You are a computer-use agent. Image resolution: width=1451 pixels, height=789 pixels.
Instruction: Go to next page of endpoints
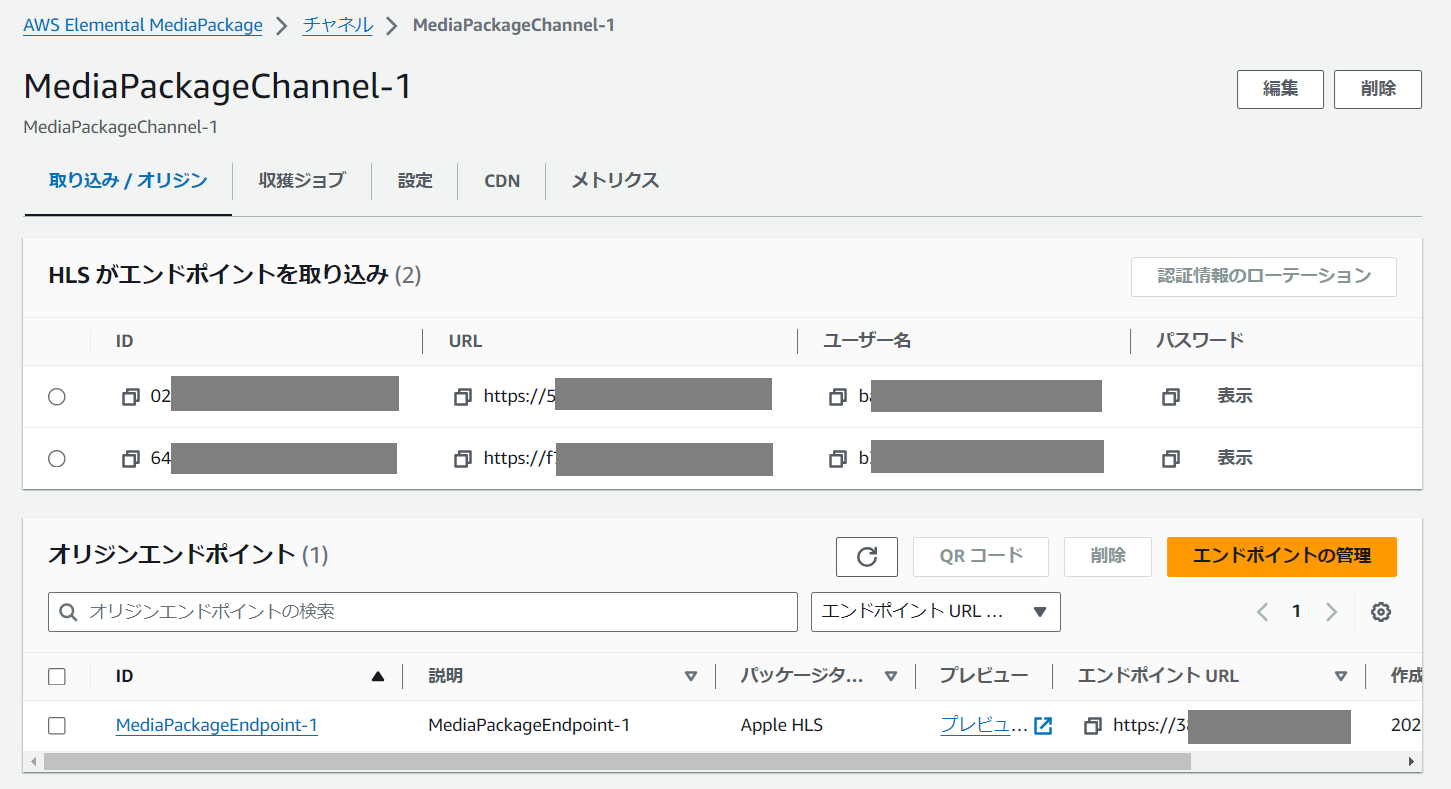[1331, 612]
